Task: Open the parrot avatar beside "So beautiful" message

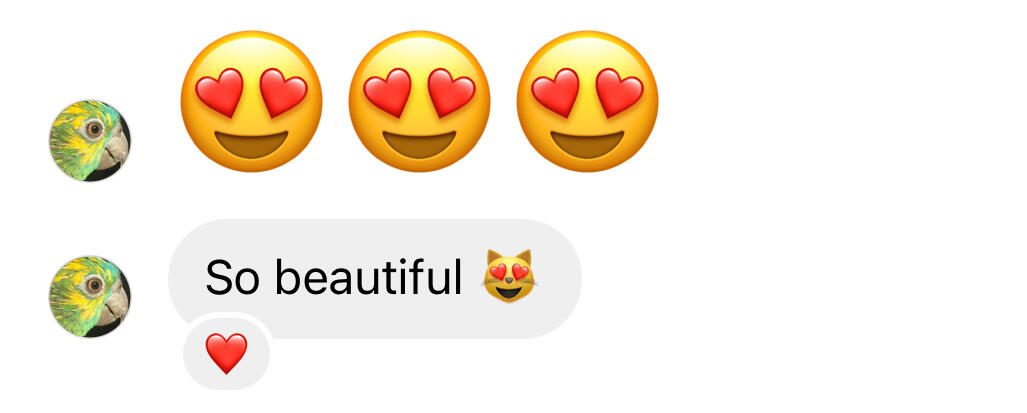Action: click(x=90, y=296)
